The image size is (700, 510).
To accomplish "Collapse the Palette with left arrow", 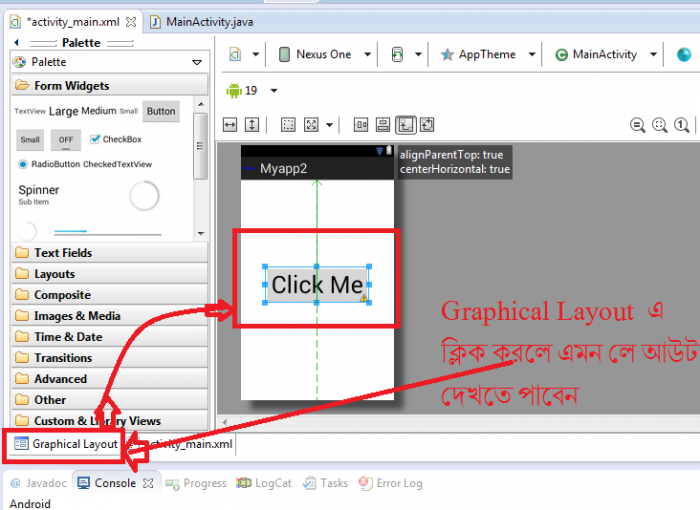I will point(17,43).
